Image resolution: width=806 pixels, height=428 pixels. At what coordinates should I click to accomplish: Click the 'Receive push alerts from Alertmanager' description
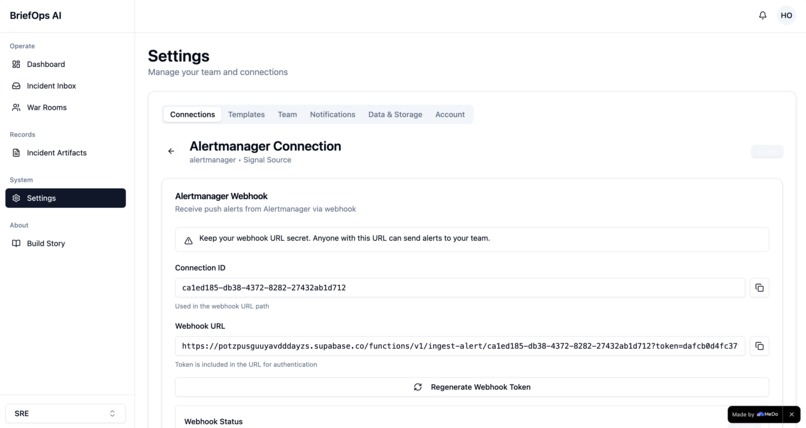265,209
